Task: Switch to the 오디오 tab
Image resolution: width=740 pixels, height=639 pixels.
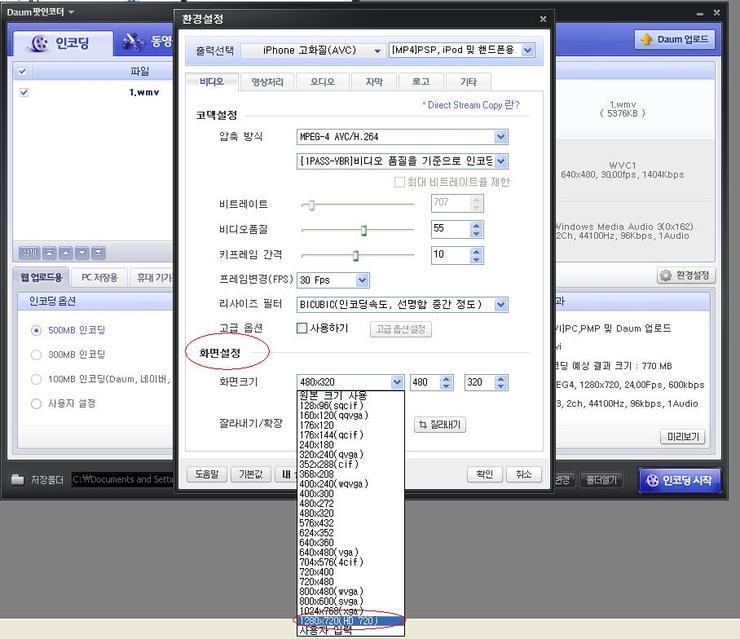Action: (x=322, y=82)
